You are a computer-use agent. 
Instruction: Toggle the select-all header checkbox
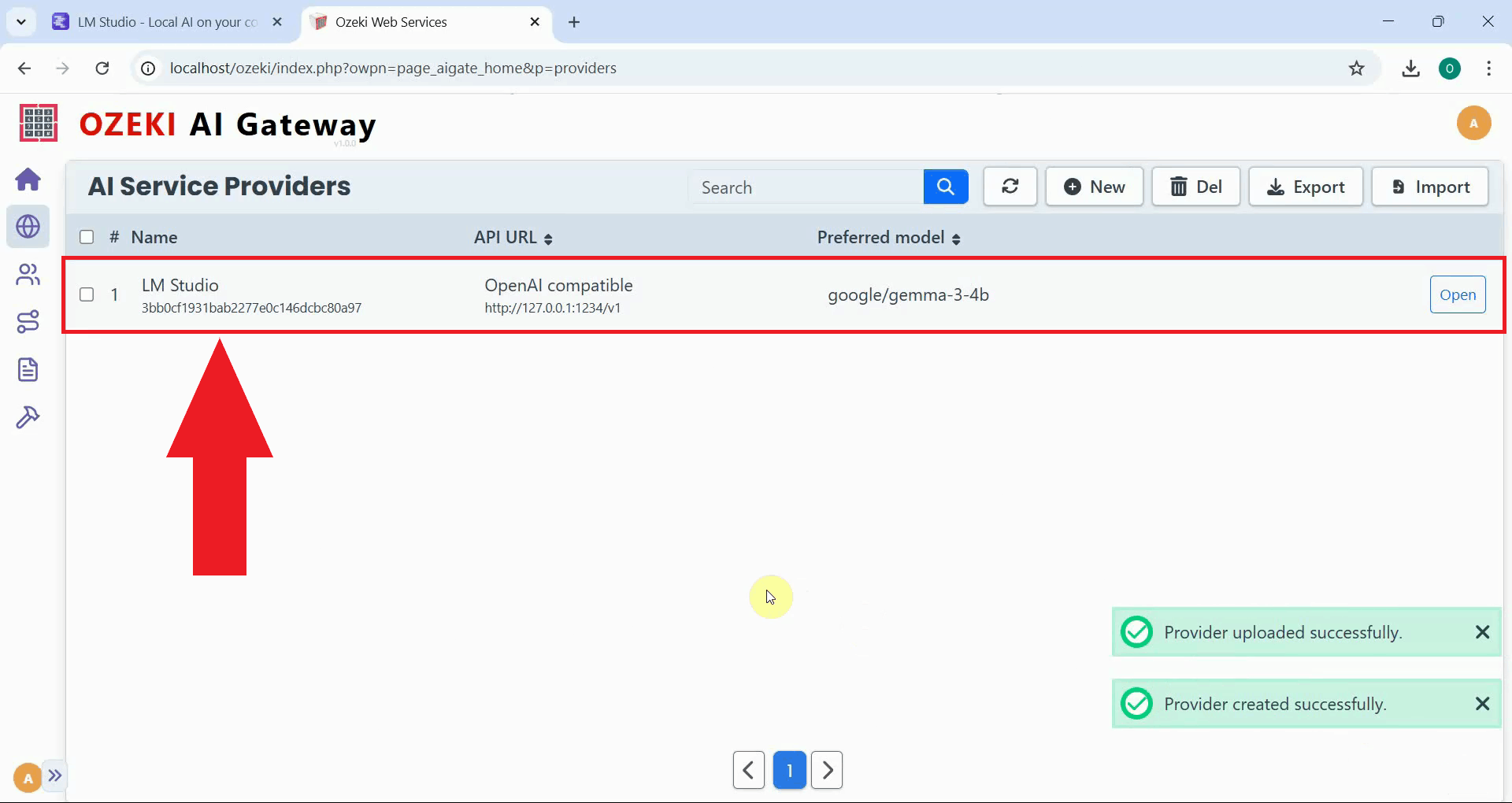tap(87, 237)
